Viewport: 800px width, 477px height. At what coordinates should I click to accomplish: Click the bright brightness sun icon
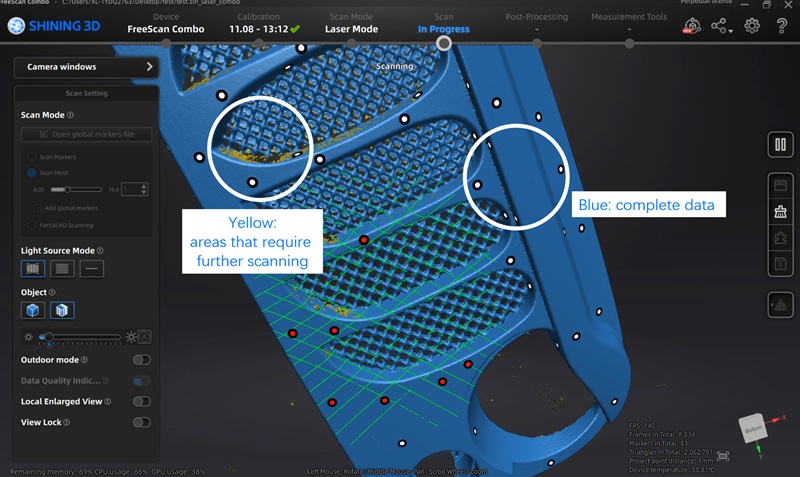coord(131,337)
